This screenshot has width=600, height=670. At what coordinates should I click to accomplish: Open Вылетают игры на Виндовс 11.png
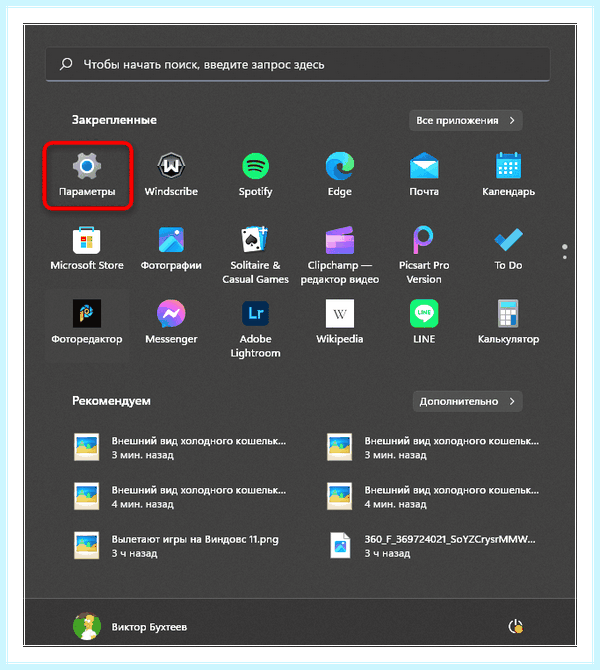tap(176, 546)
